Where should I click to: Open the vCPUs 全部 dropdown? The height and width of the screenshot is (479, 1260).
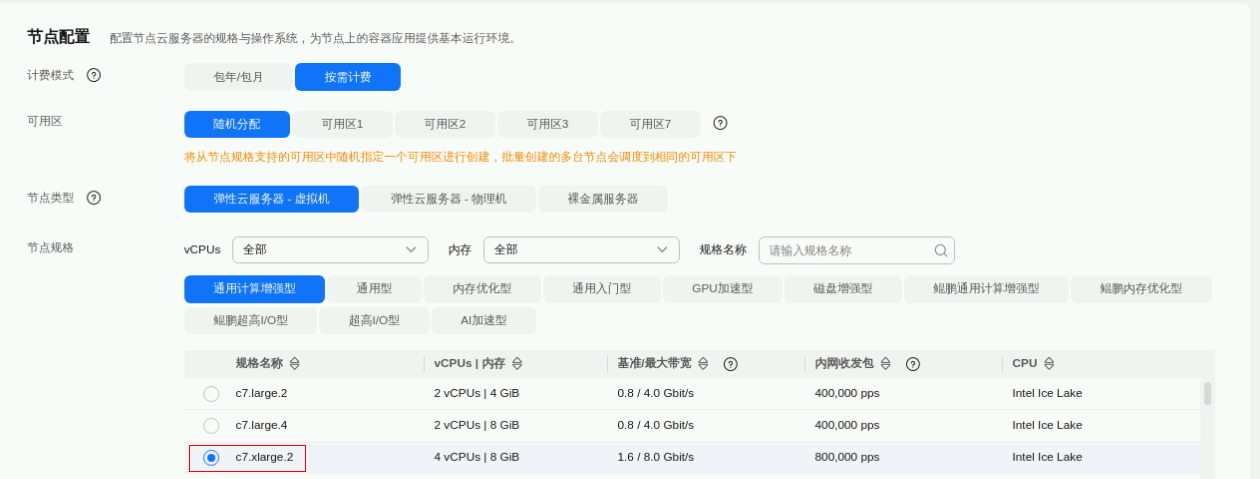tap(330, 250)
